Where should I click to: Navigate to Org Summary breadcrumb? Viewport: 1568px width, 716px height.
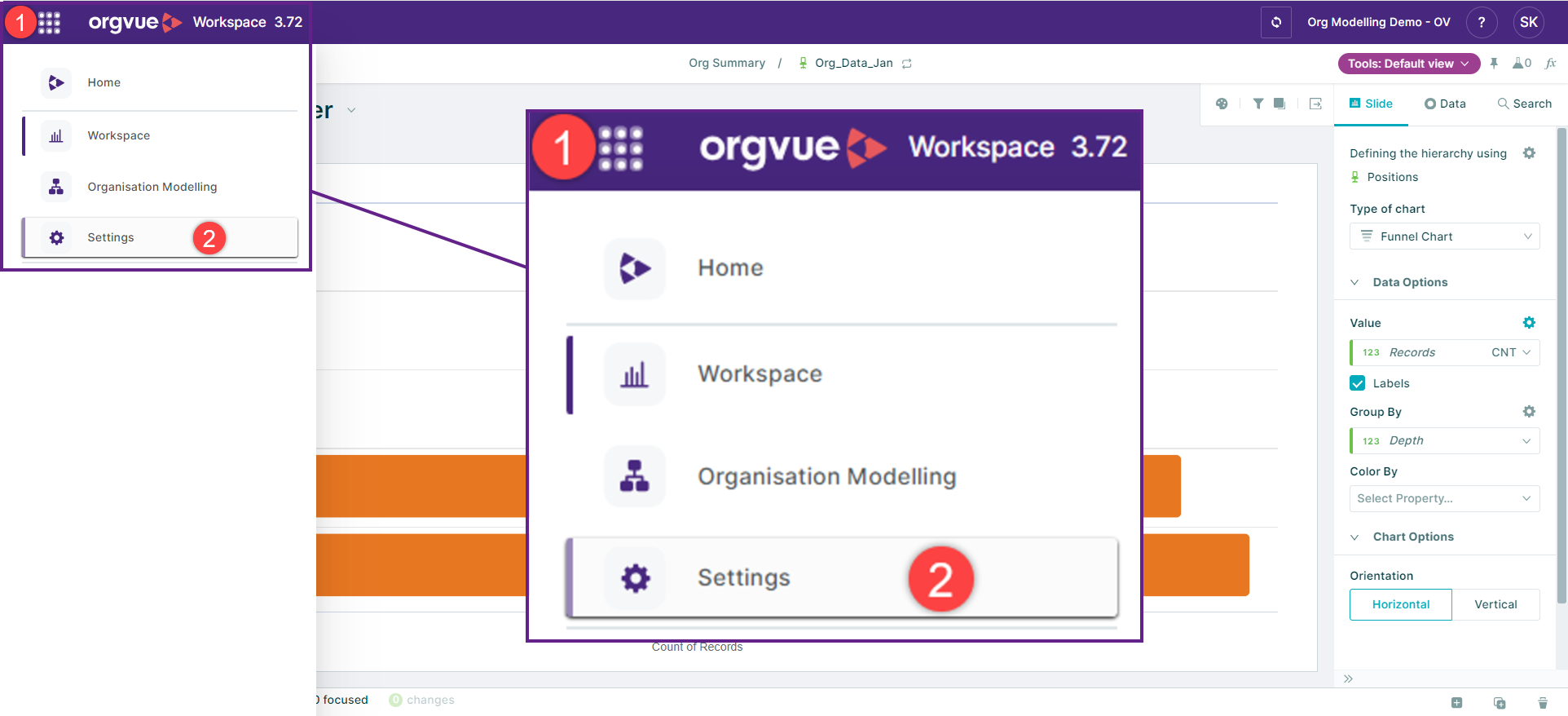[x=727, y=63]
